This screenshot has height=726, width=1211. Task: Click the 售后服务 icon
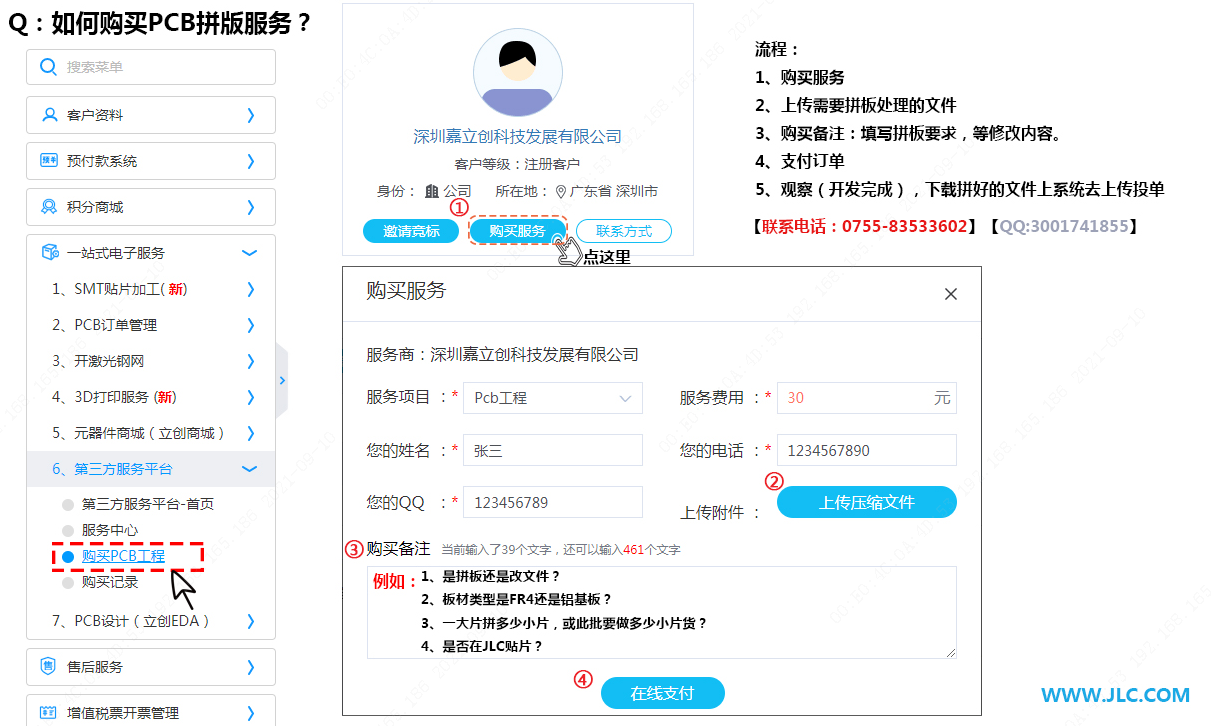pos(49,667)
